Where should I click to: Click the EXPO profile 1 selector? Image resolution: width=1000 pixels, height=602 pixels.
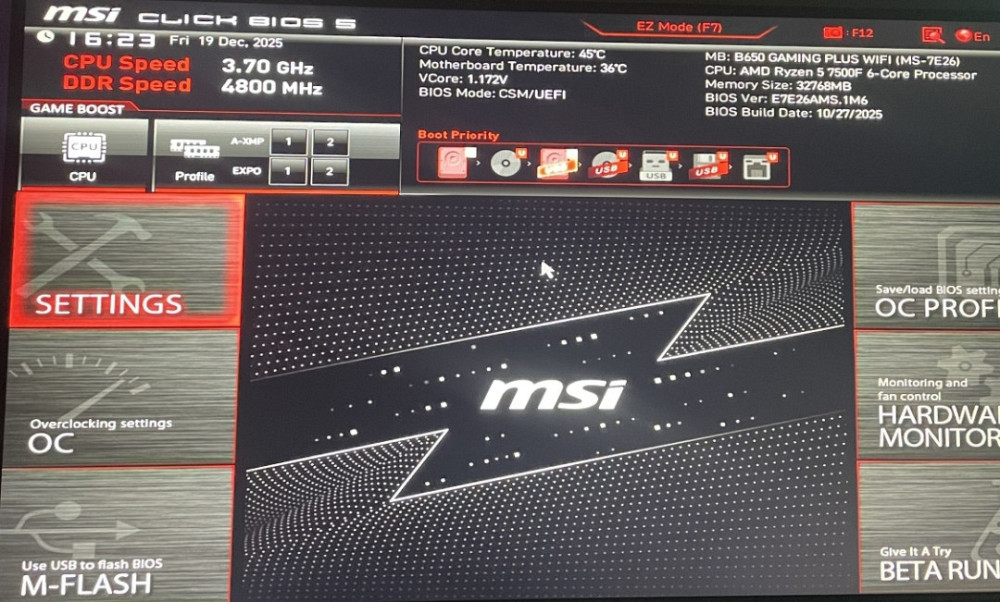(x=289, y=170)
